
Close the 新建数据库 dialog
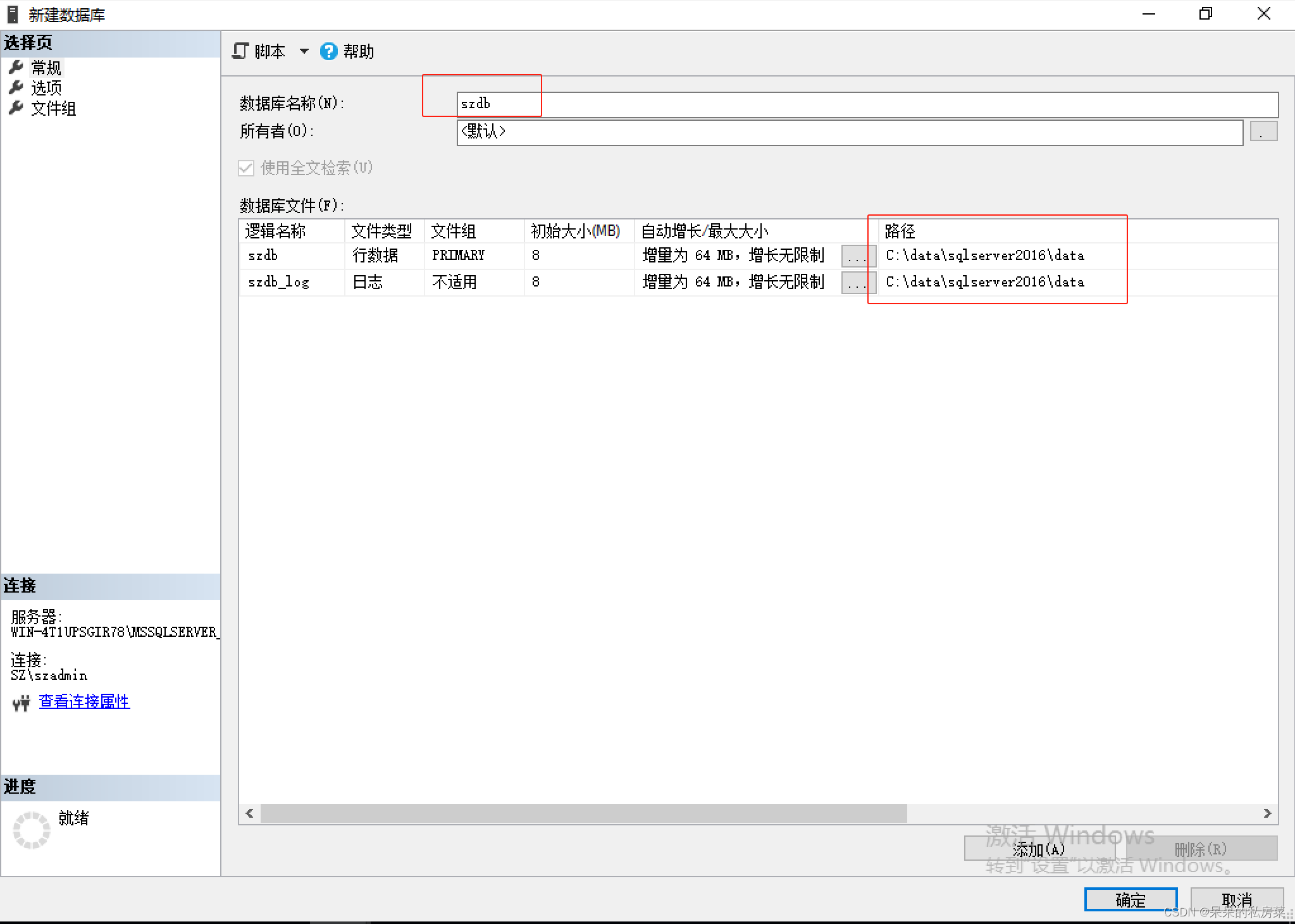click(1263, 14)
